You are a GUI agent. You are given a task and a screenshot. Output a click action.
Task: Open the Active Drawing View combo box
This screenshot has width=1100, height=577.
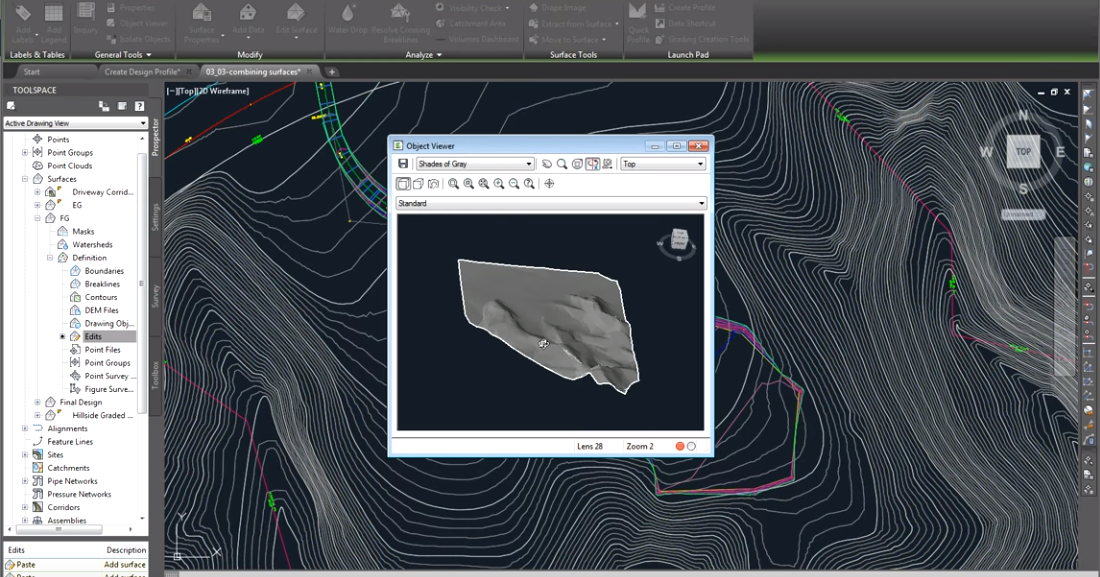point(75,123)
